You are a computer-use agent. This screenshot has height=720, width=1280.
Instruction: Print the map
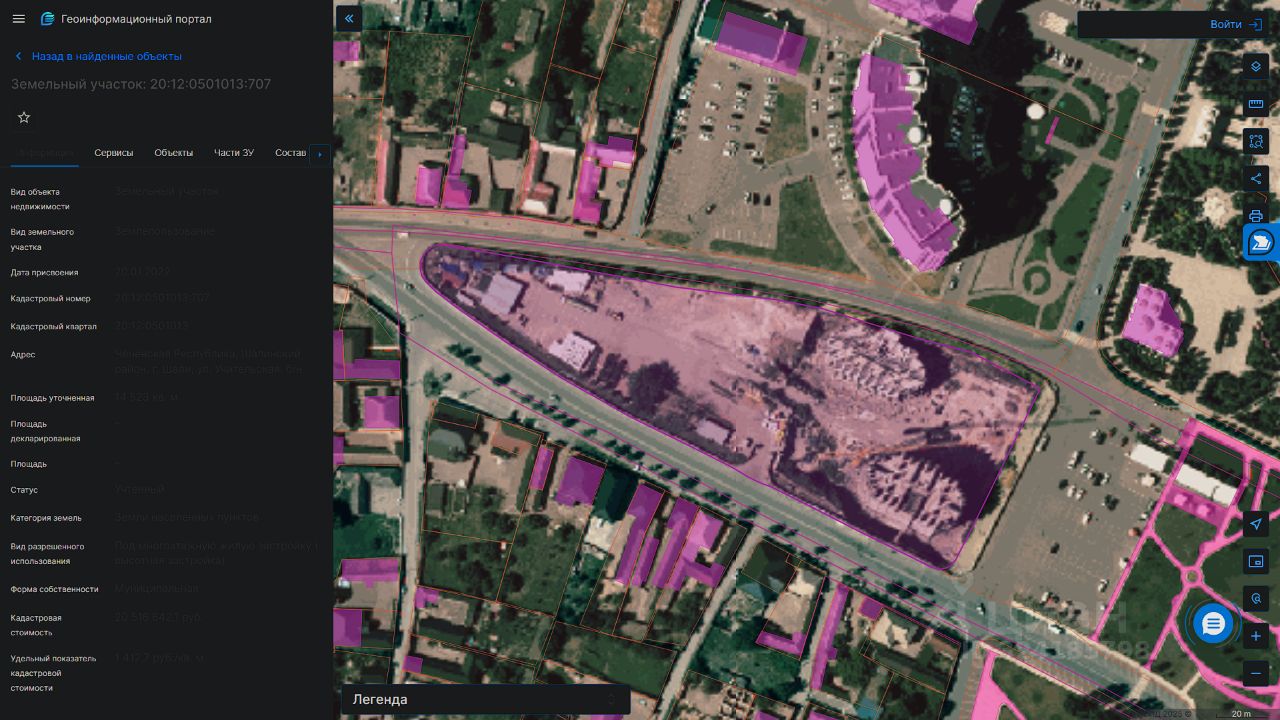coord(1256,215)
